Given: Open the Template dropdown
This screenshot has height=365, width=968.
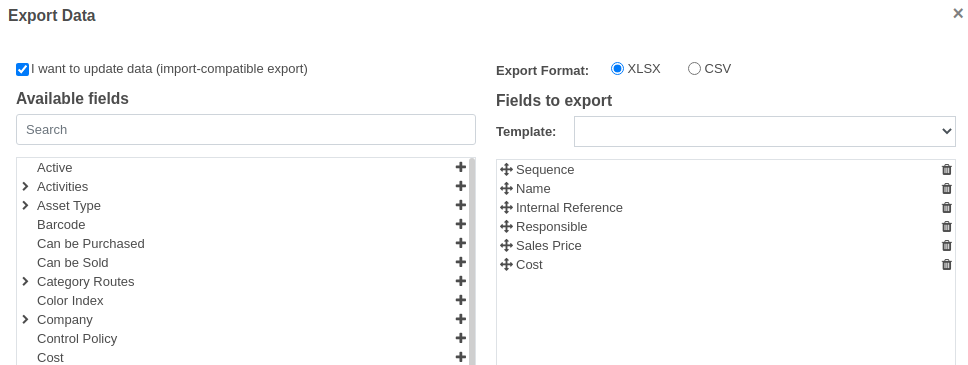Looking at the screenshot, I should [x=765, y=131].
